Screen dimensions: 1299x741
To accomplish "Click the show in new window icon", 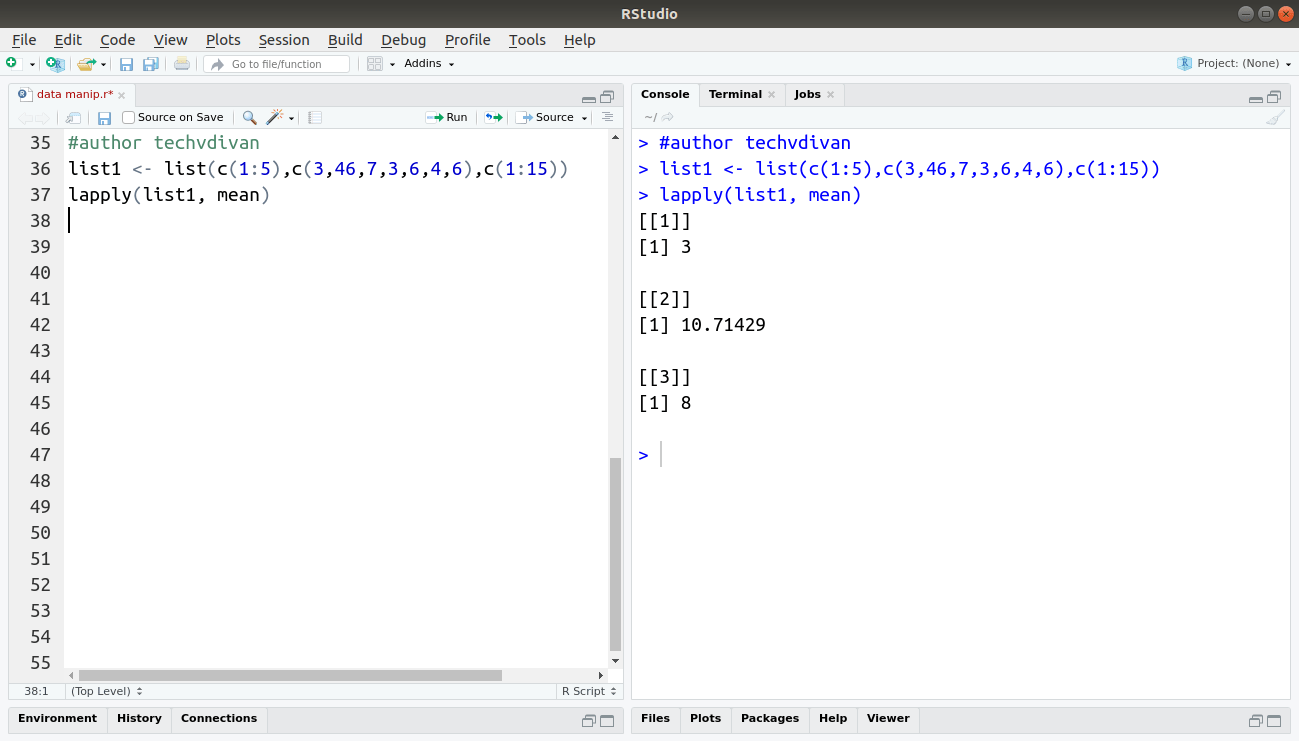I will 73,117.
